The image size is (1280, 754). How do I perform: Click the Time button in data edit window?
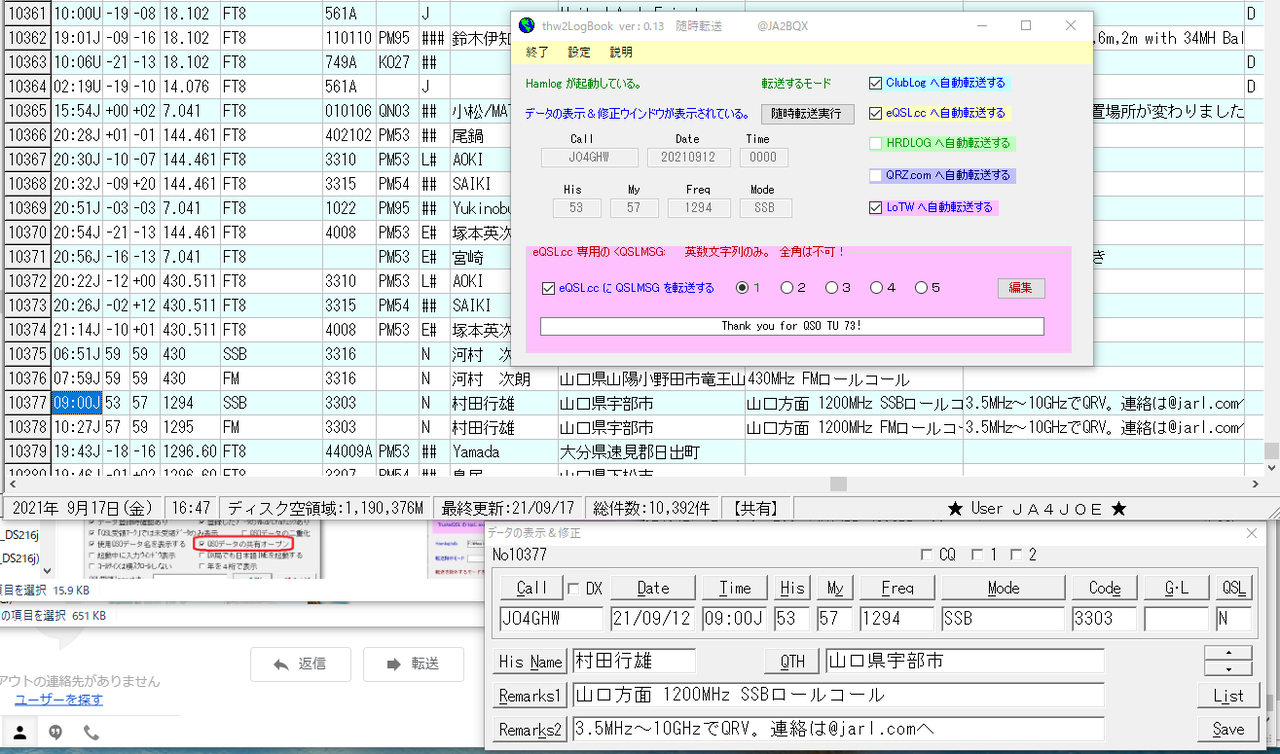tap(735, 588)
